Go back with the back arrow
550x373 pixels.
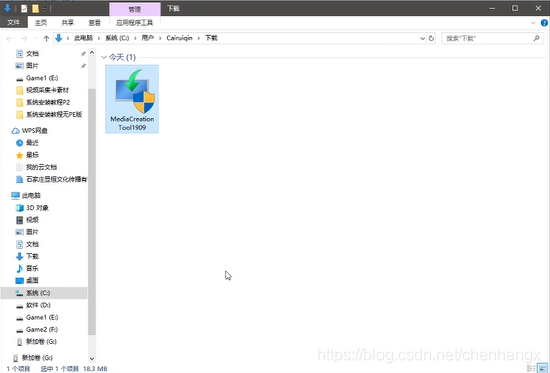pyautogui.click(x=9, y=38)
